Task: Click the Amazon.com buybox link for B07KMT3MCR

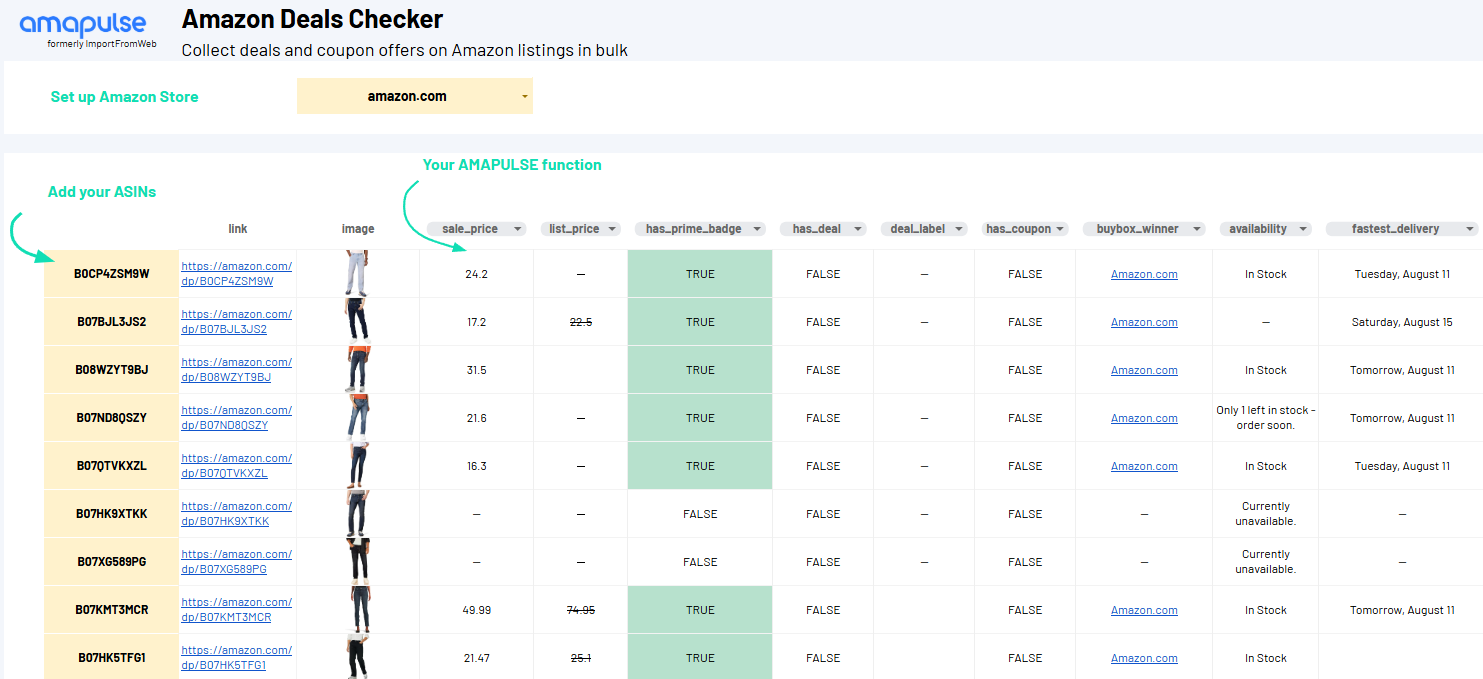Action: [1144, 610]
